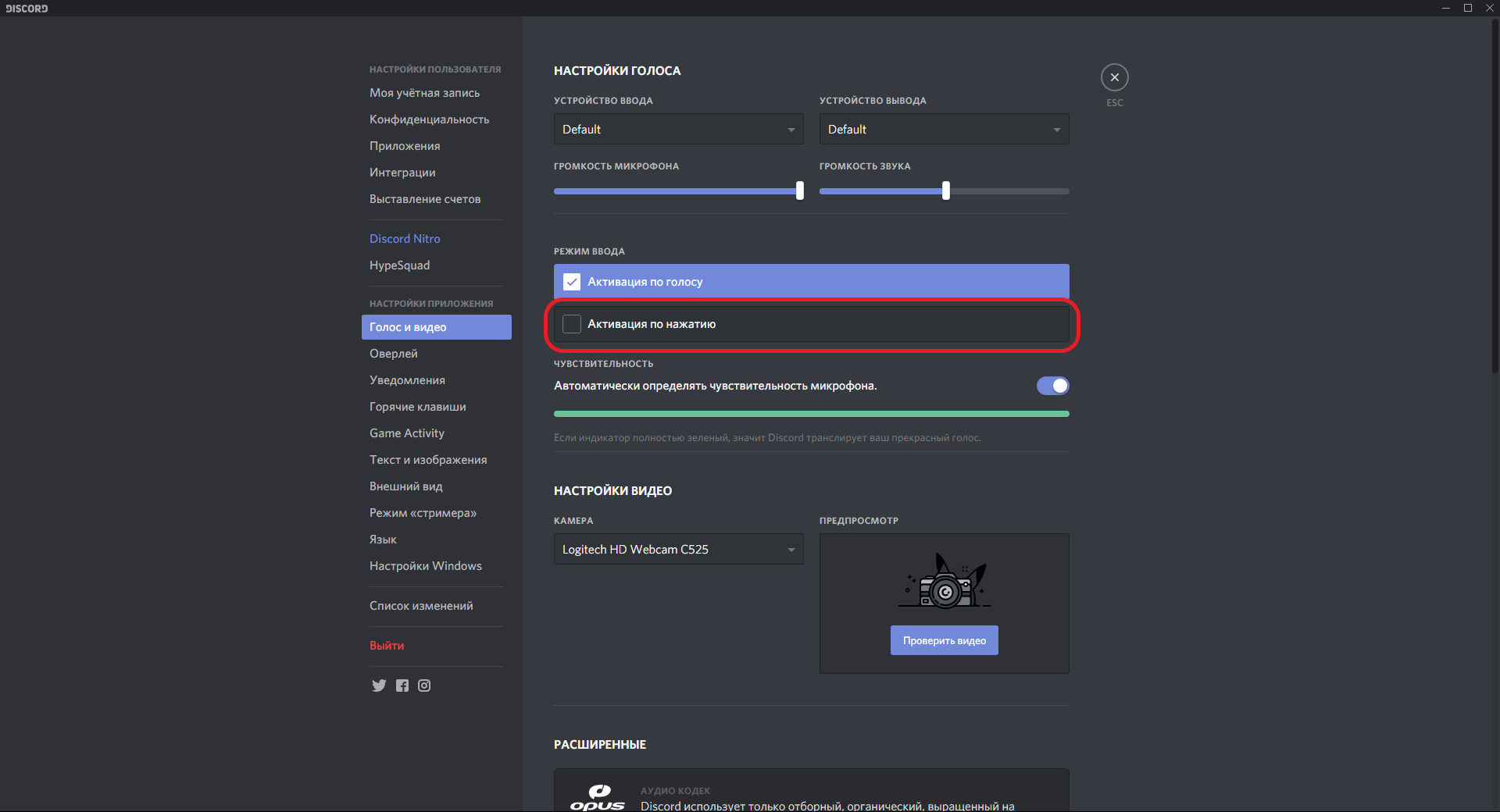
Task: Expand the Камера dropdown Logitech HD Webcam
Action: point(678,550)
